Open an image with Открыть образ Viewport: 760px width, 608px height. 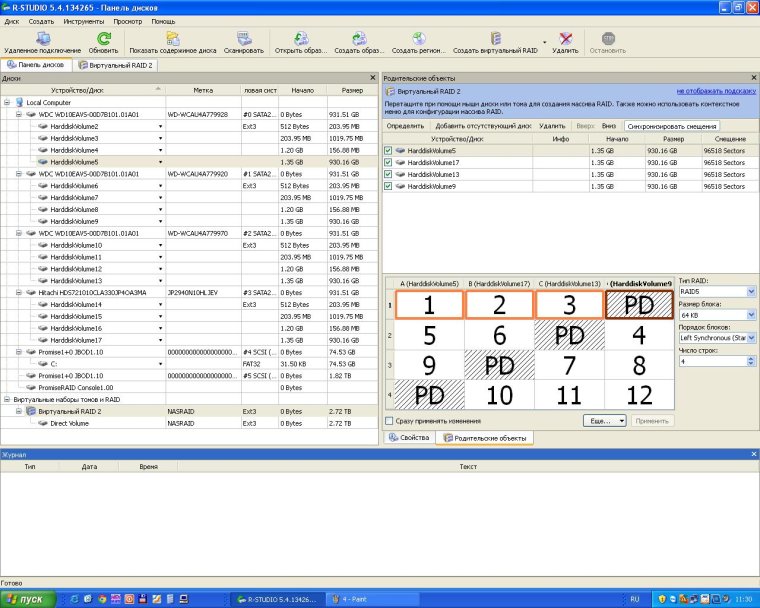(x=301, y=43)
